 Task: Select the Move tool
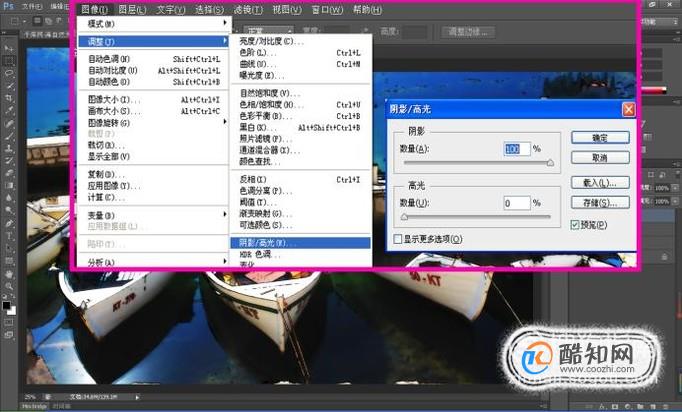pyautogui.click(x=9, y=48)
